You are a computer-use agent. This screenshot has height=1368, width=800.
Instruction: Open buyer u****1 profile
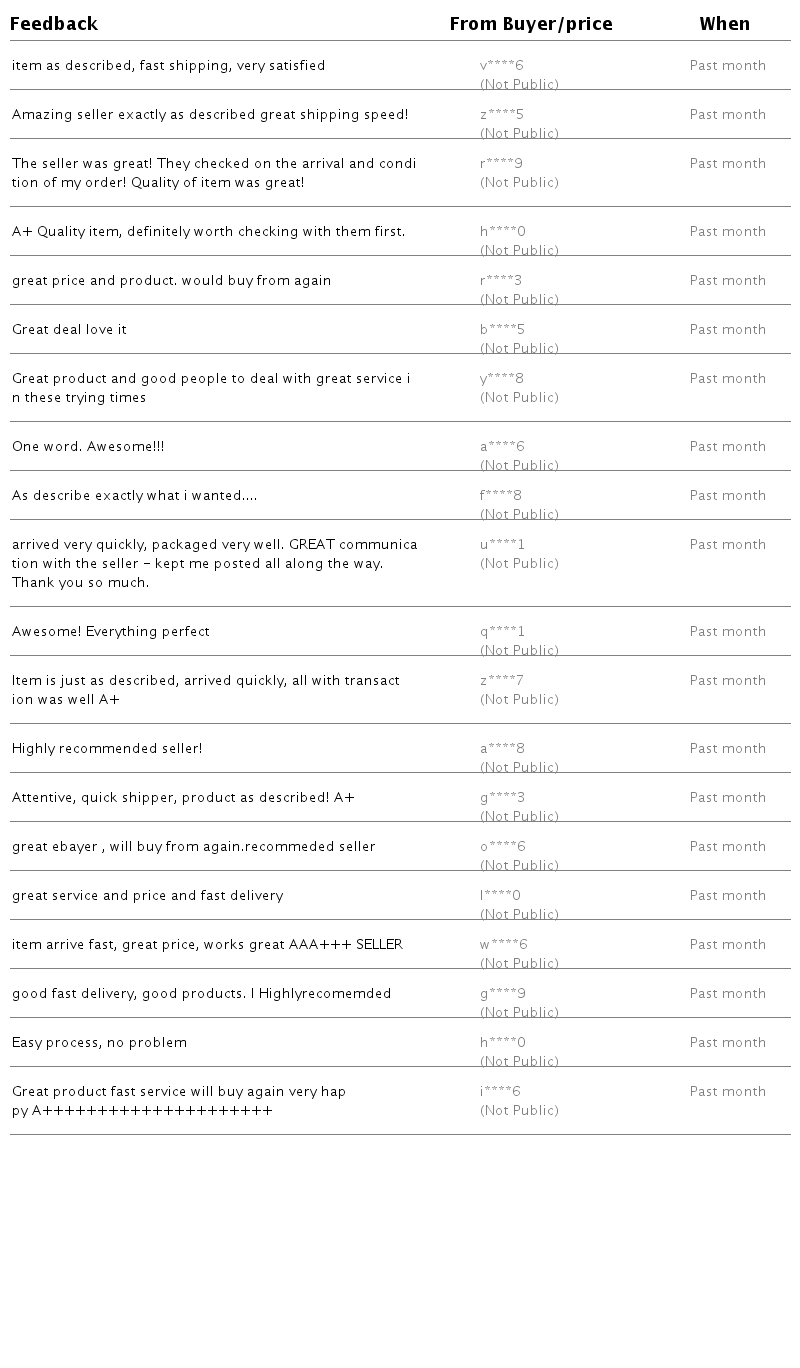pyautogui.click(x=502, y=545)
